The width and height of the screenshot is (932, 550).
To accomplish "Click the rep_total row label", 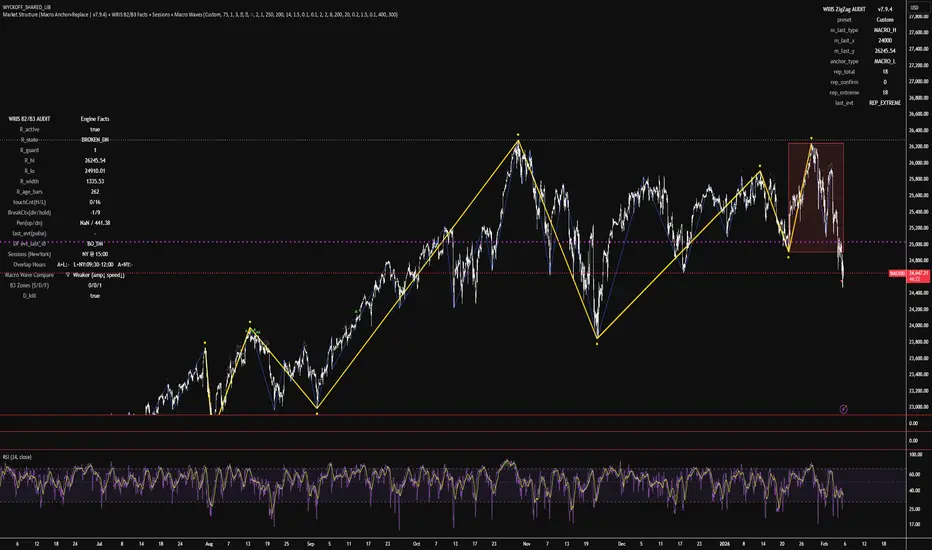I will (844, 72).
